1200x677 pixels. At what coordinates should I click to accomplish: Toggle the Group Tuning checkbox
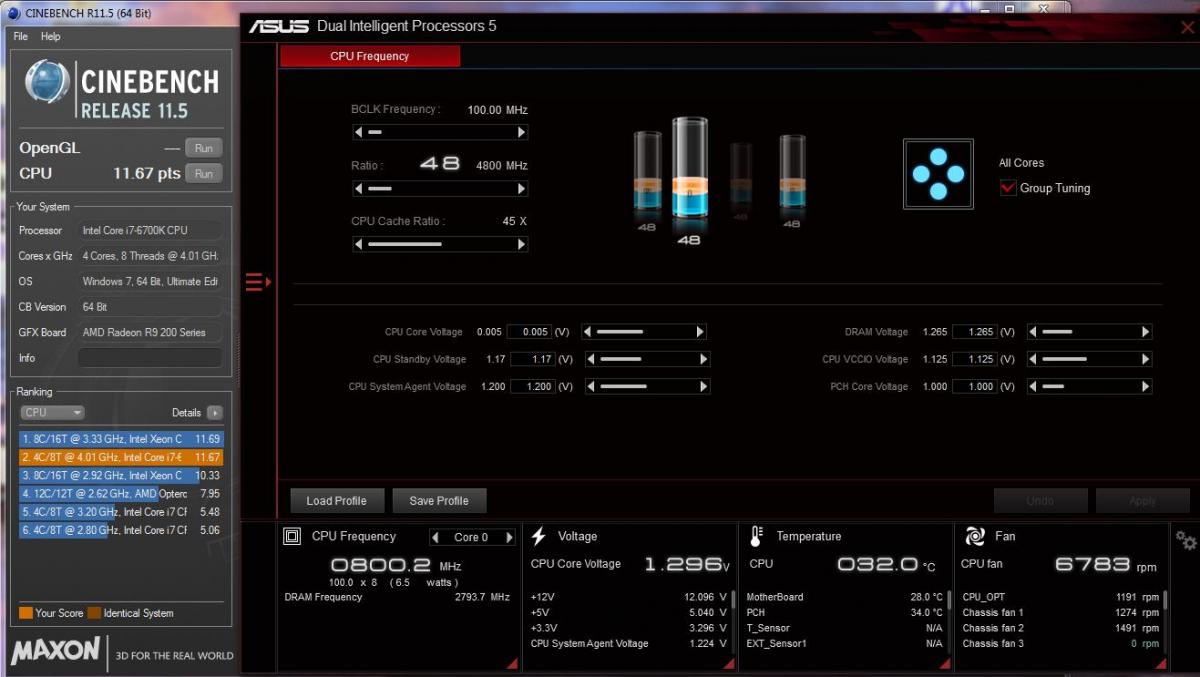coord(1008,188)
